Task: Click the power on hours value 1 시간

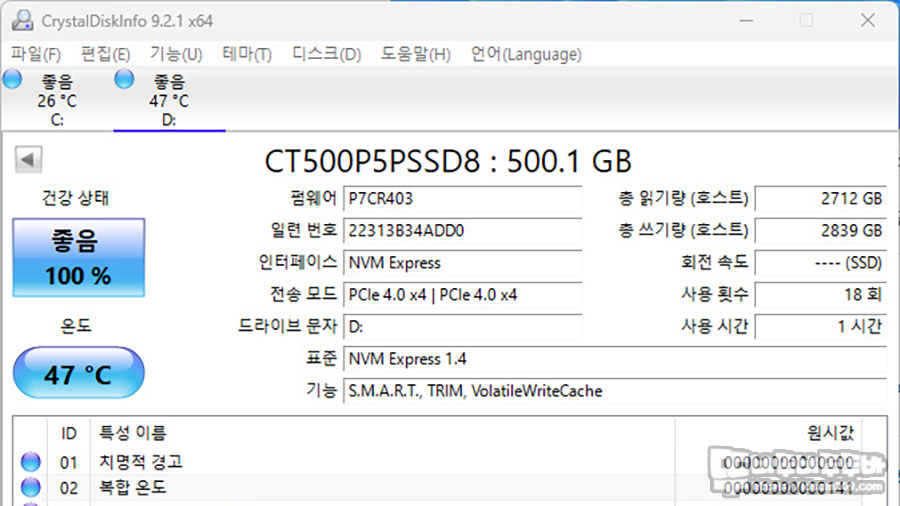Action: [821, 327]
